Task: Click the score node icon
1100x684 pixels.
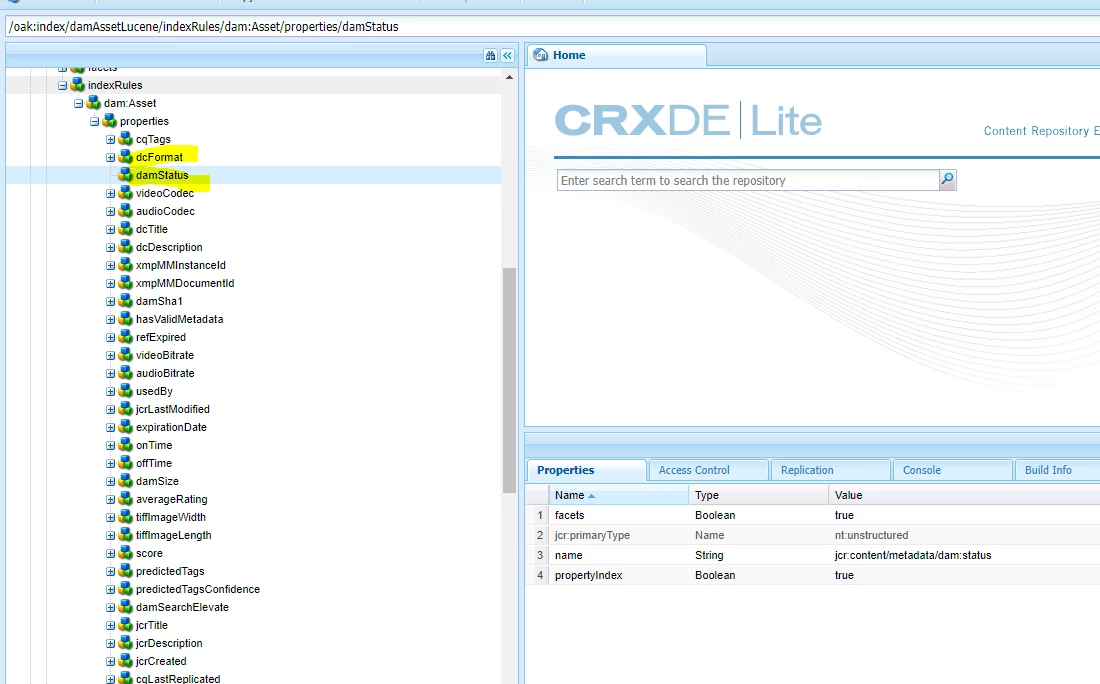Action: [x=126, y=553]
